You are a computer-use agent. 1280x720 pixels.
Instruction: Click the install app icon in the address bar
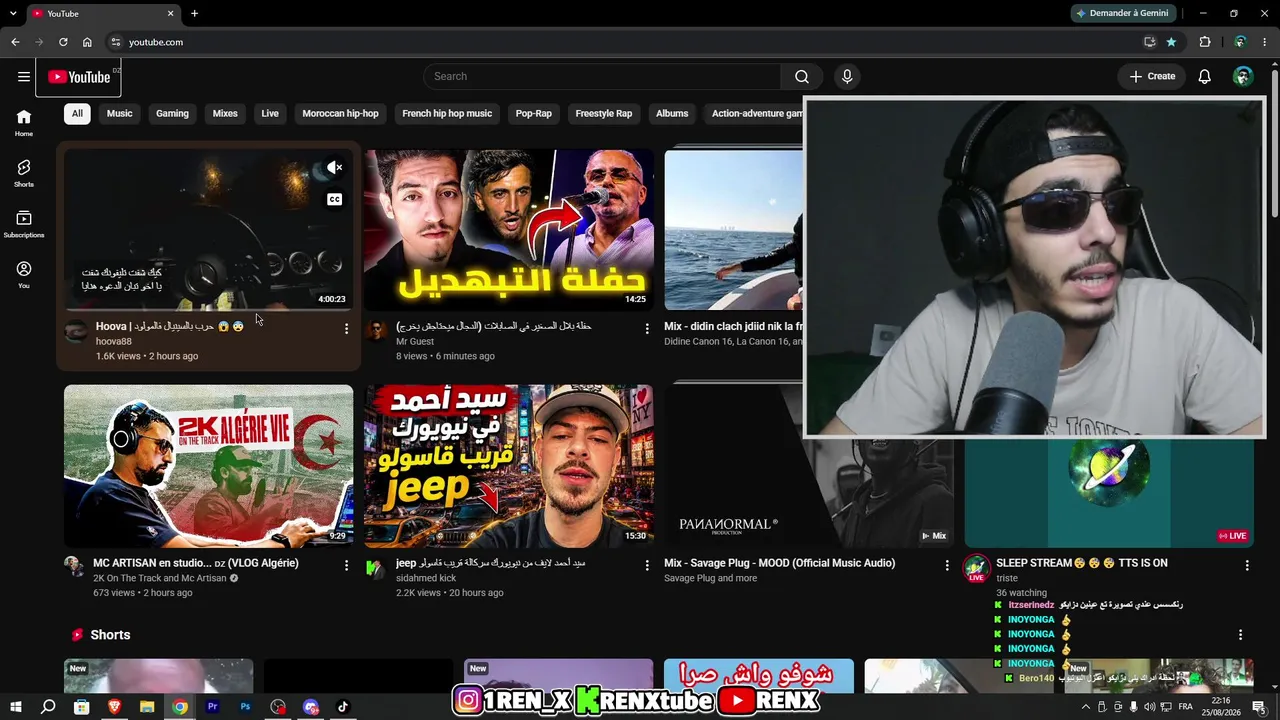pos(1150,42)
